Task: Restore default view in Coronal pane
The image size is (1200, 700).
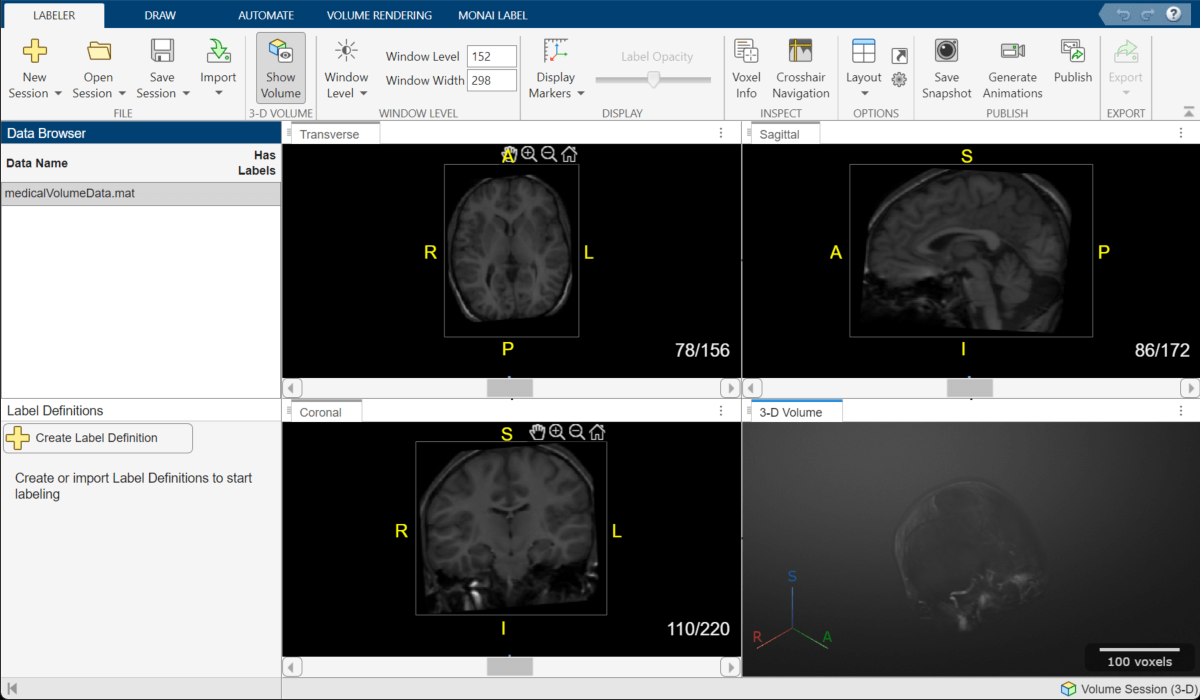Action: pos(597,432)
